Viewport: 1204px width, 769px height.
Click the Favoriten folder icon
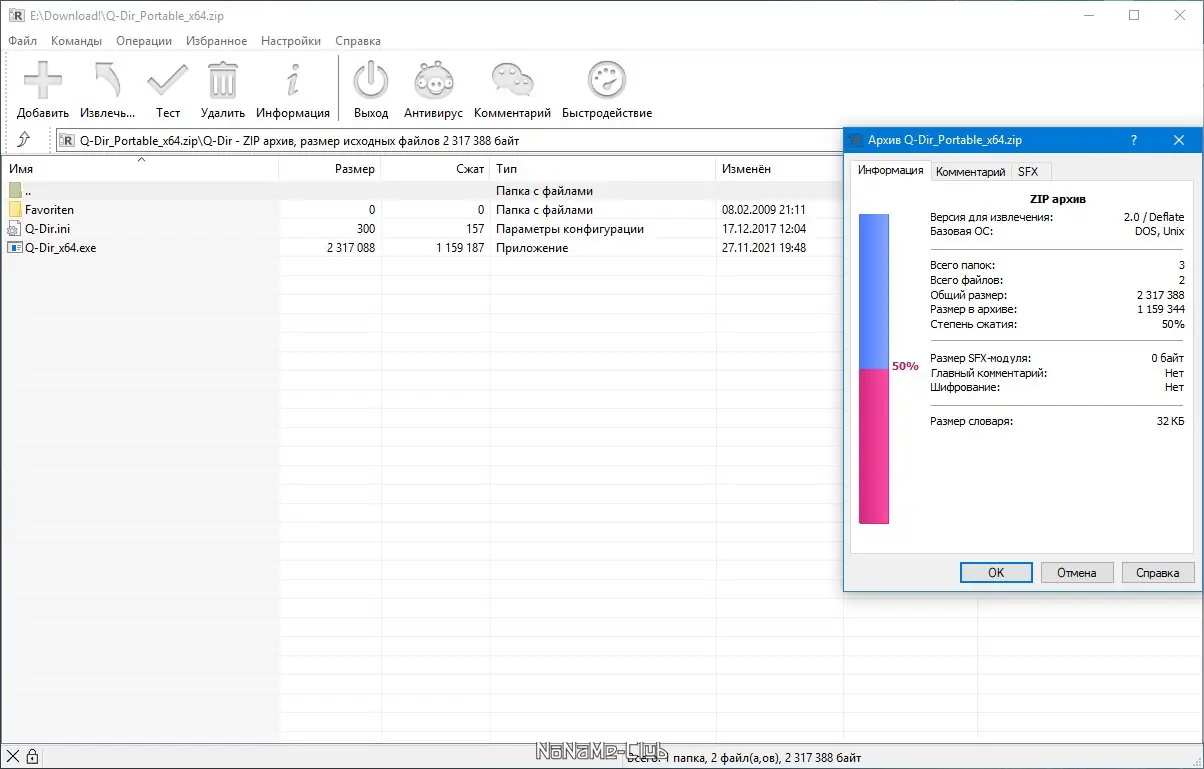(x=15, y=210)
